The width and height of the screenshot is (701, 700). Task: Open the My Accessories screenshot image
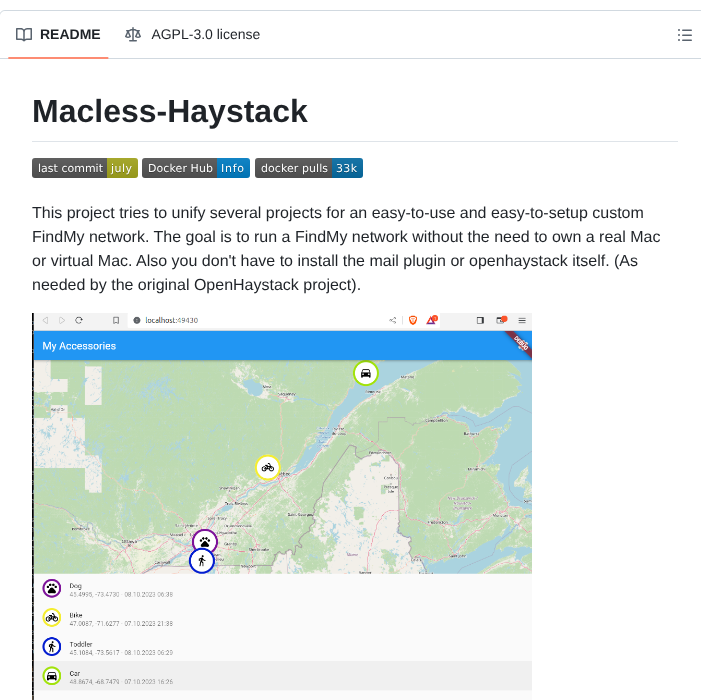pyautogui.click(x=283, y=506)
